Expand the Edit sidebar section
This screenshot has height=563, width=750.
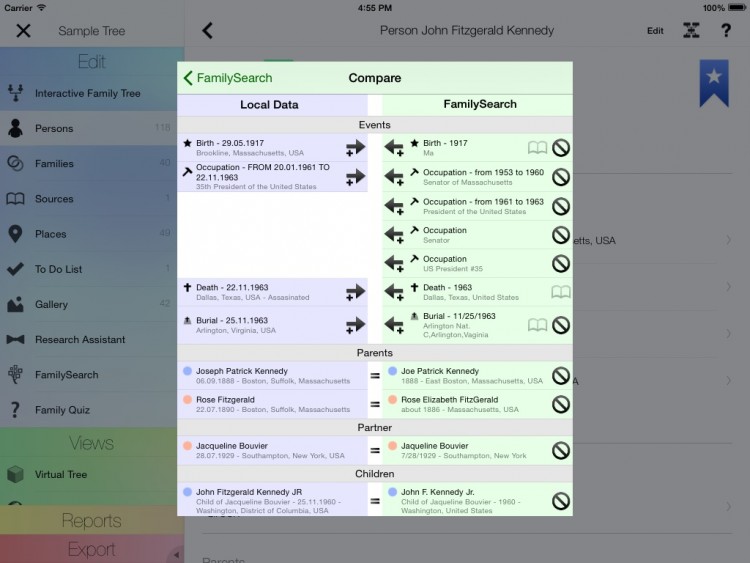pyautogui.click(x=92, y=62)
